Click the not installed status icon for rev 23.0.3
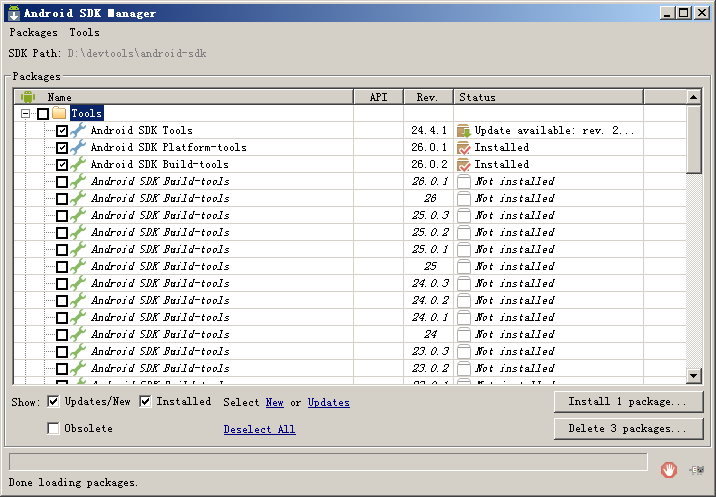The width and height of the screenshot is (716, 497). coord(463,351)
